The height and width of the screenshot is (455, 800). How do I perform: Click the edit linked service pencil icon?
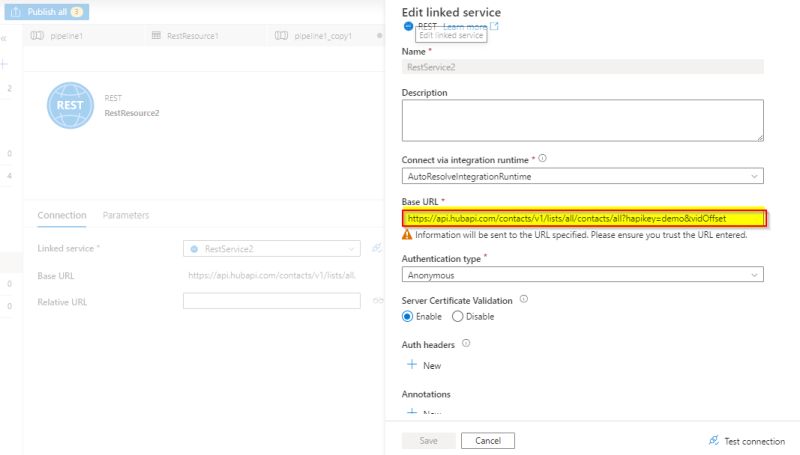(x=377, y=248)
